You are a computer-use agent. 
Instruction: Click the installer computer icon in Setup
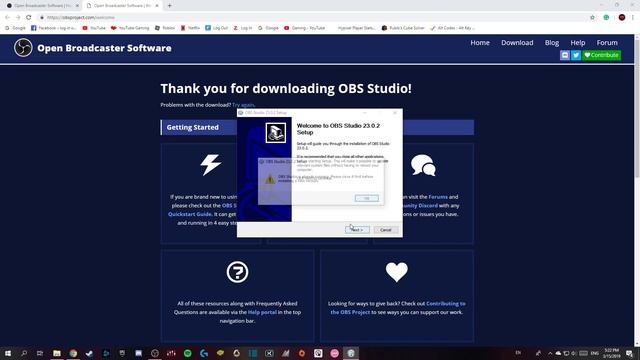tap(276, 133)
